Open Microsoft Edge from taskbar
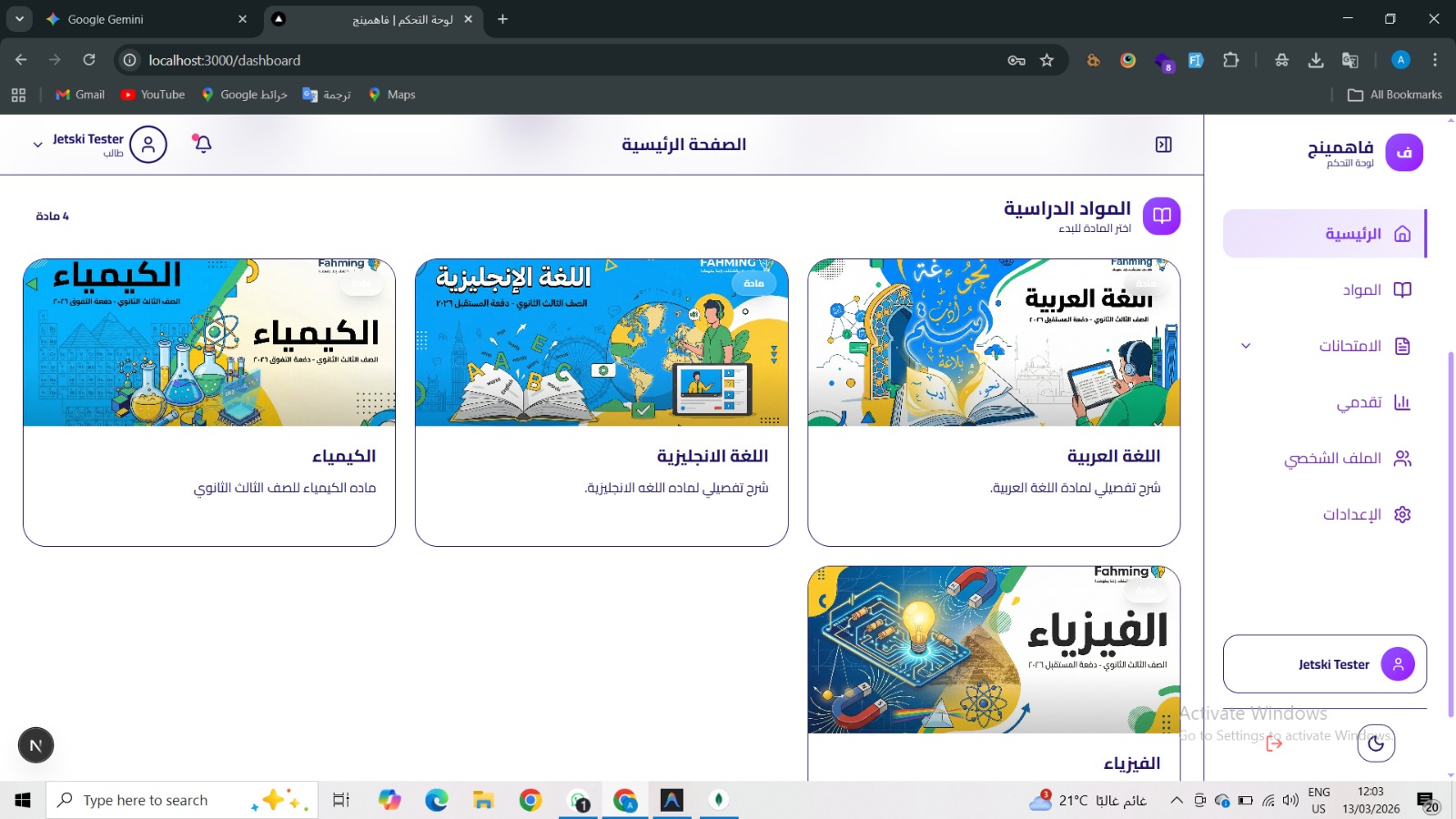 (x=437, y=800)
